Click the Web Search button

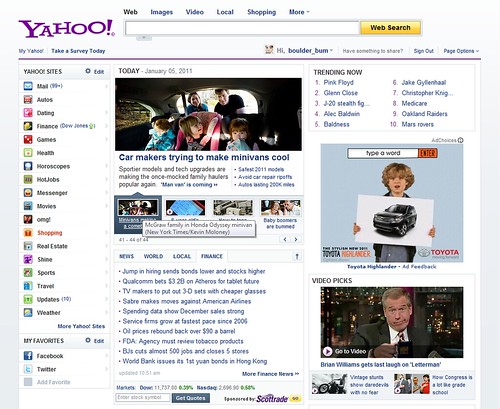click(390, 28)
